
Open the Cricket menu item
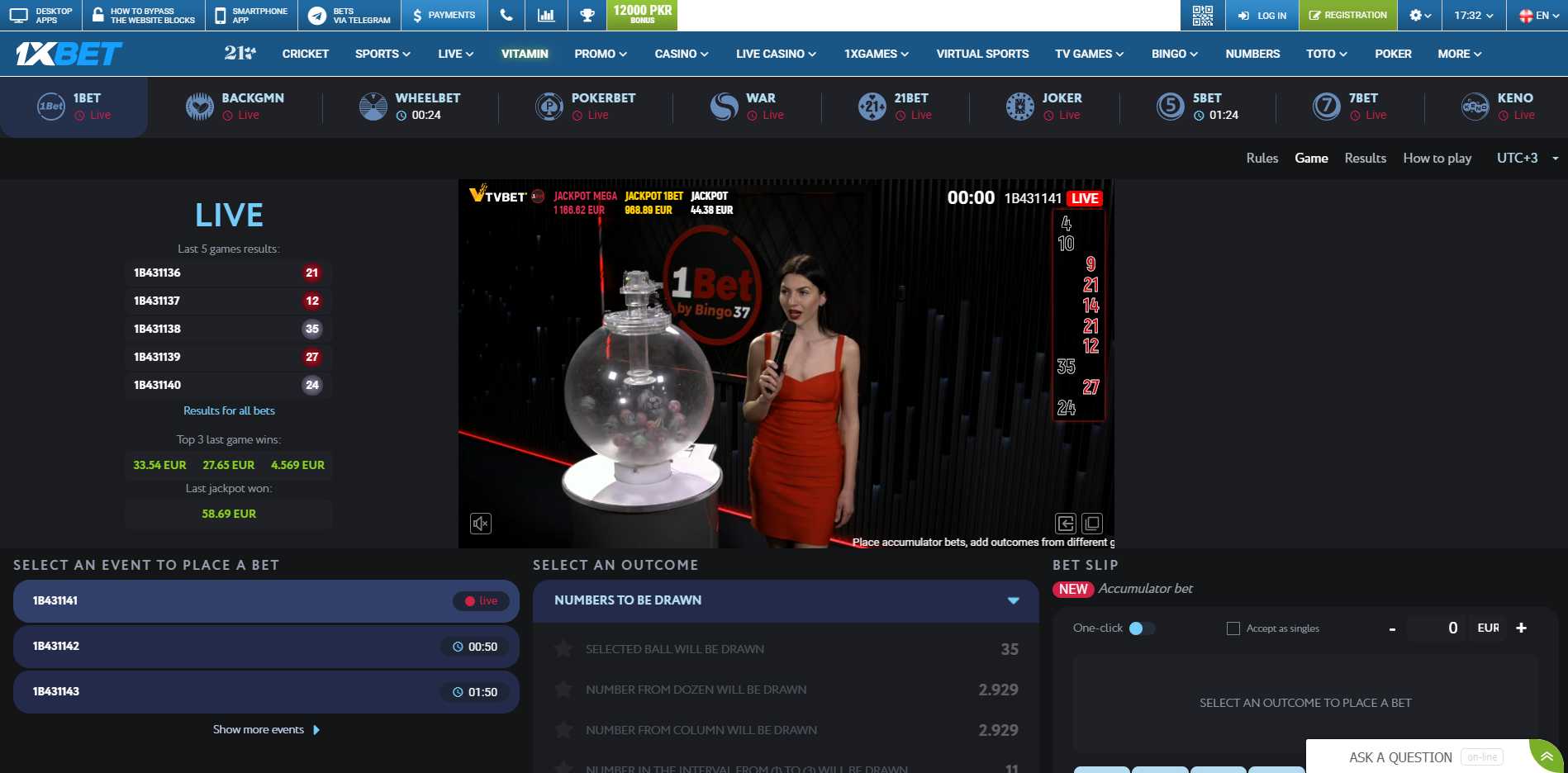[x=306, y=54]
